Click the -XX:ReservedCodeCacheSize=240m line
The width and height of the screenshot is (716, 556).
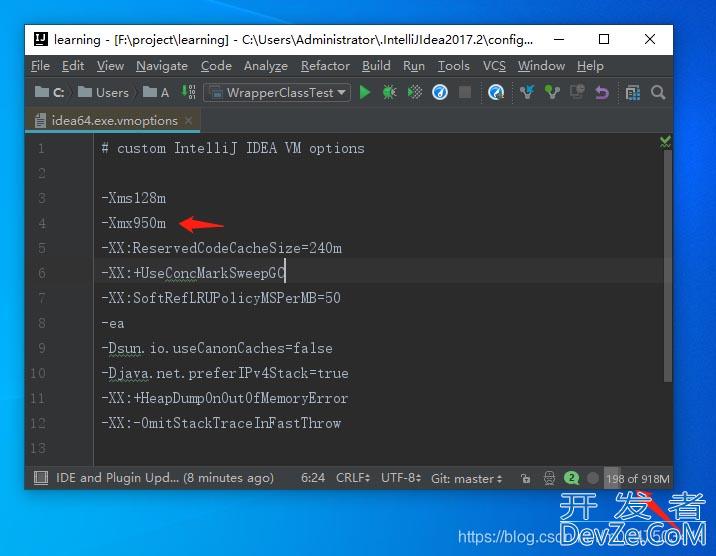coord(221,248)
